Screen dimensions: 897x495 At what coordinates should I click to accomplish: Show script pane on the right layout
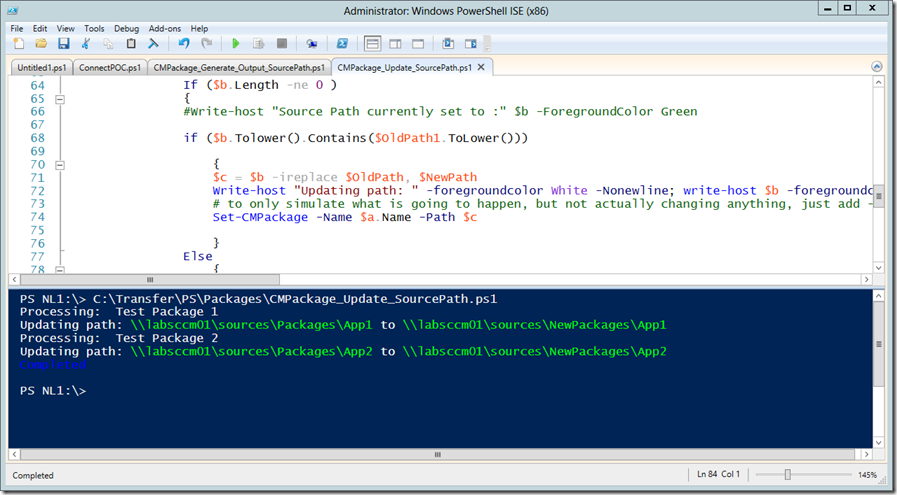395,43
